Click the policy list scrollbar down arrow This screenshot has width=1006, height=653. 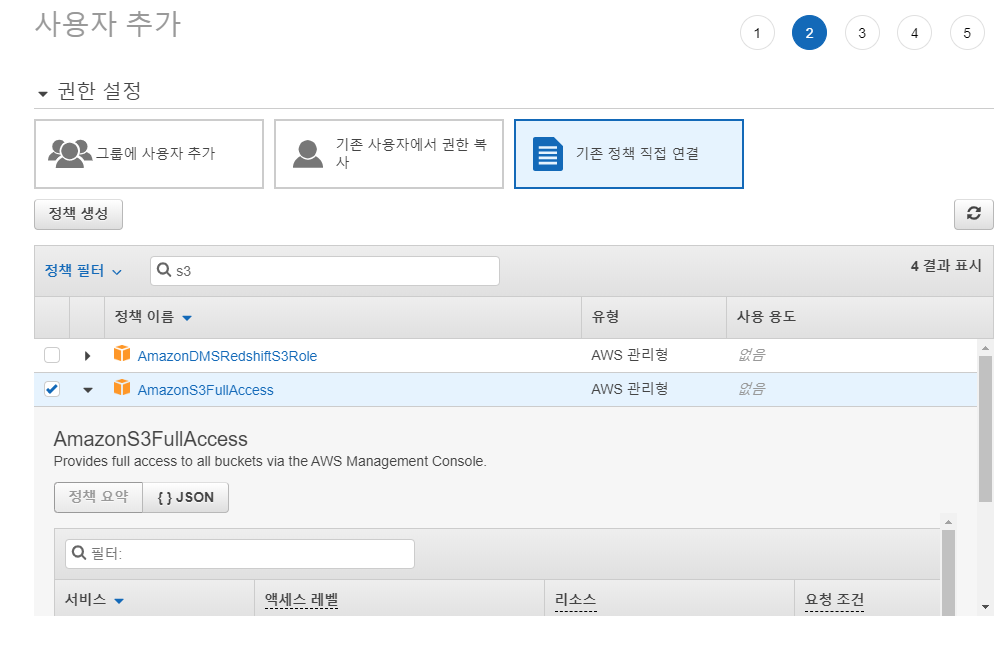(985, 606)
